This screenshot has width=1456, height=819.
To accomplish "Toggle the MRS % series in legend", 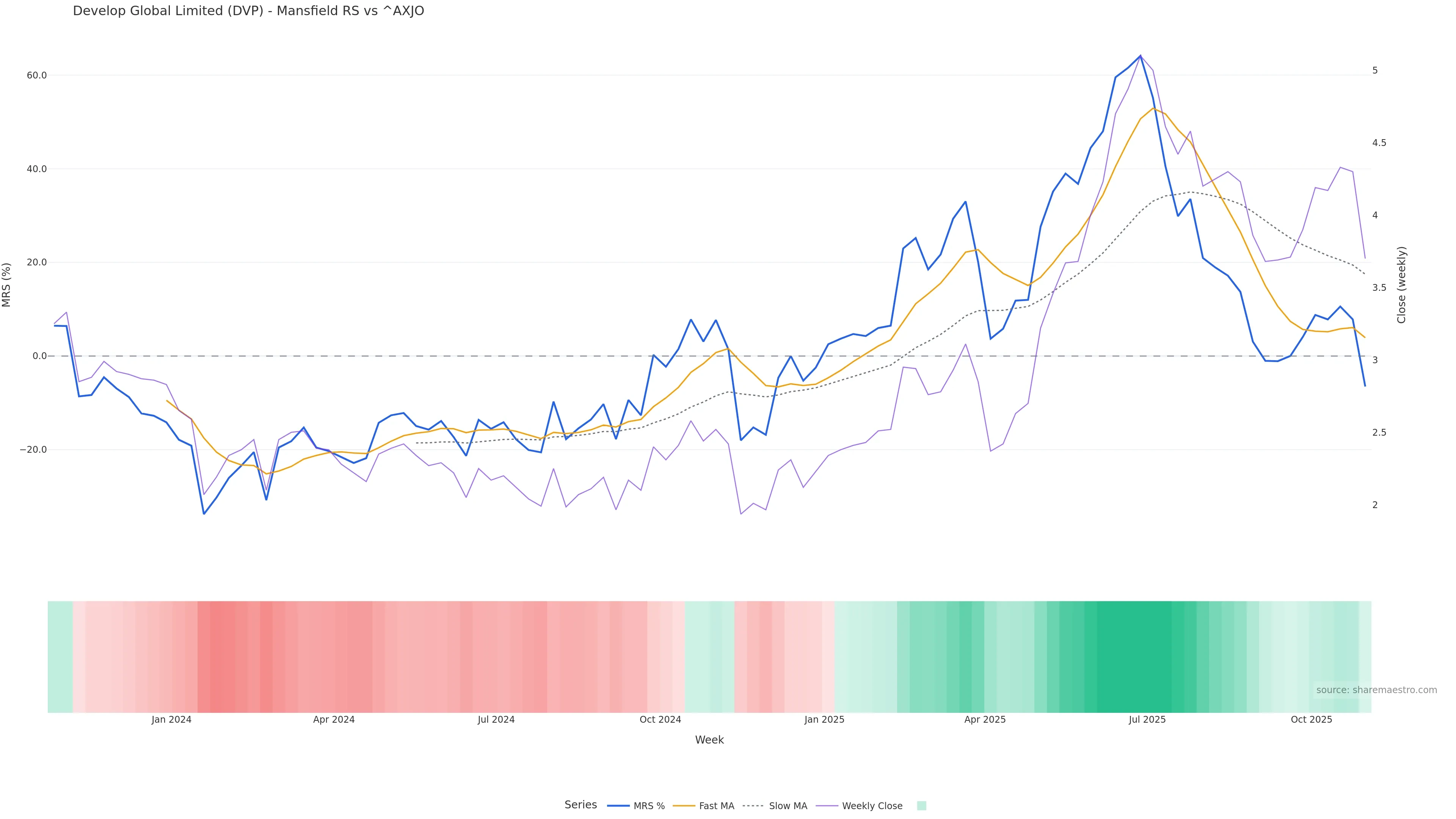I will point(648,806).
